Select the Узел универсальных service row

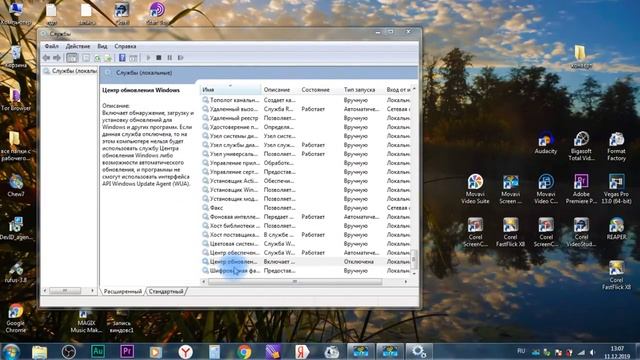coord(306,154)
